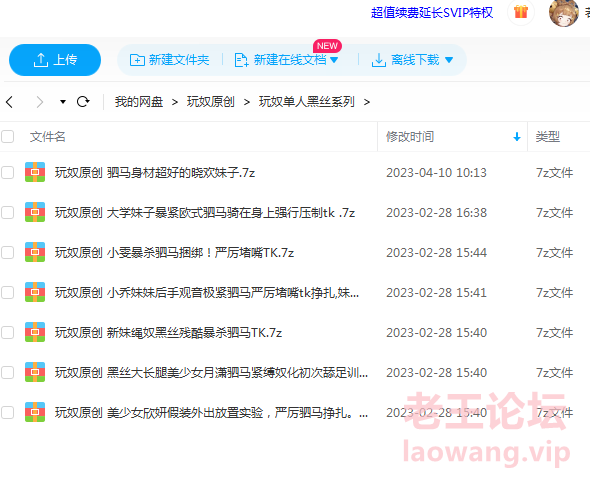Click the 7z icon of the 2023-02-28 16:38 file

[35, 212]
